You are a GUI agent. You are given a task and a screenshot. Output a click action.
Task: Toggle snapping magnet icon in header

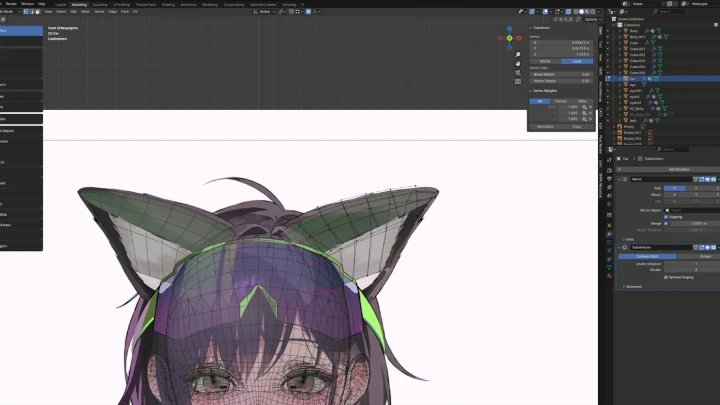(x=291, y=11)
